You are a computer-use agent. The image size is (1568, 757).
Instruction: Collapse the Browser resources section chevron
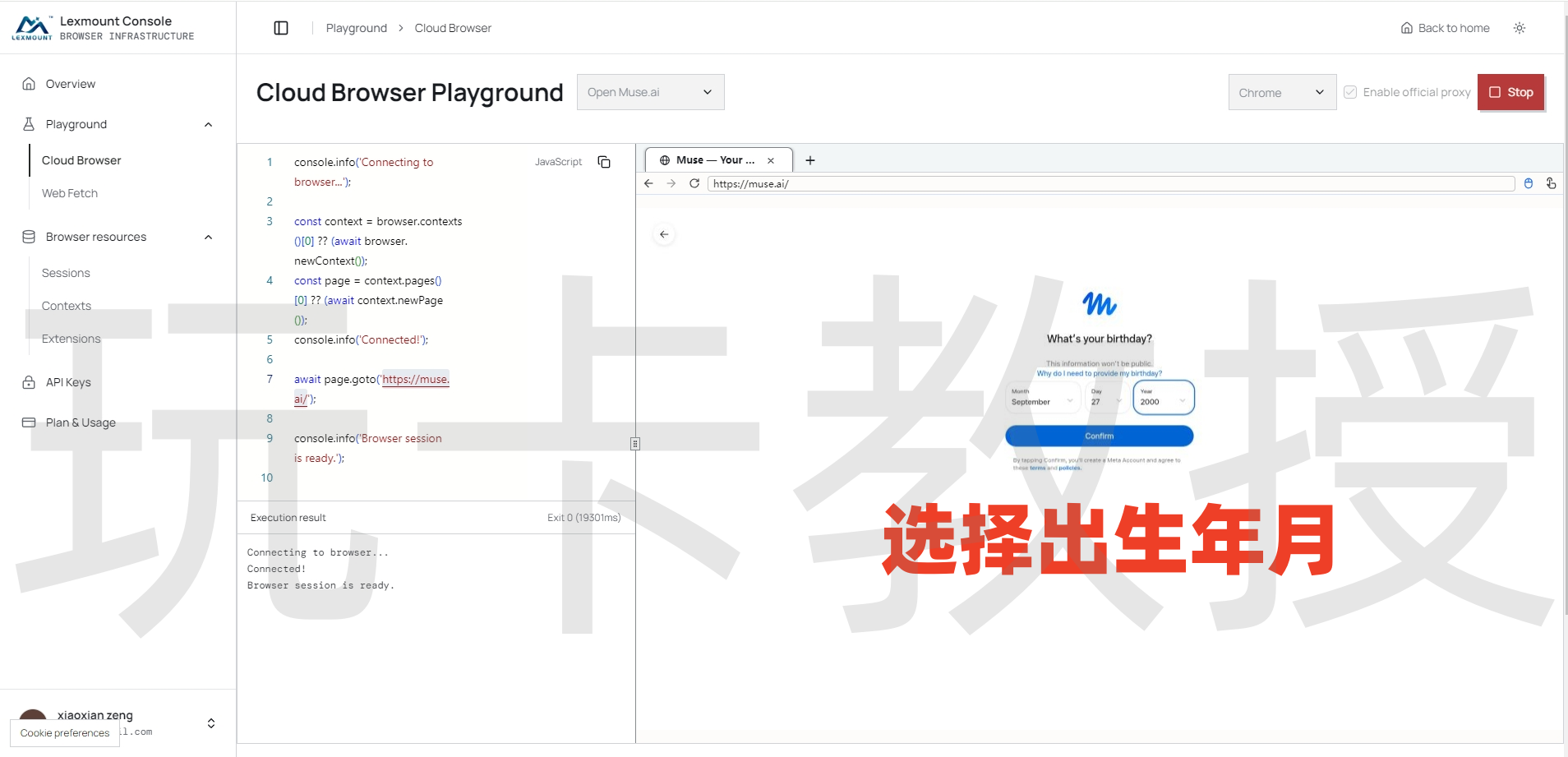[208, 238]
